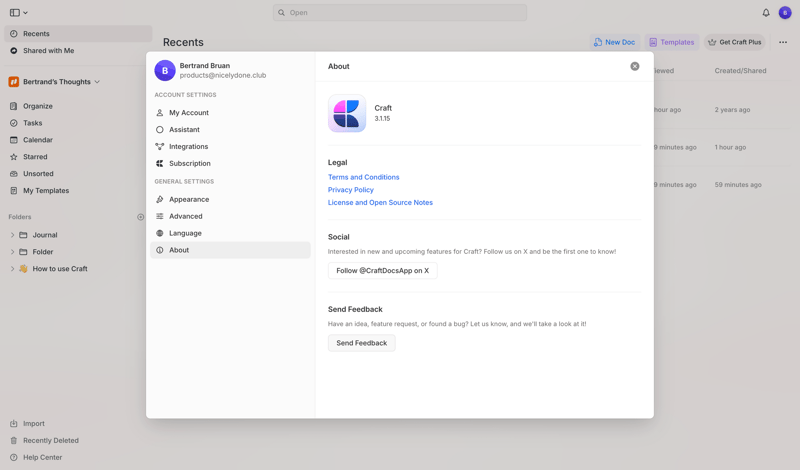Select Integrations in account settings
This screenshot has height=470, width=800.
pos(188,146)
